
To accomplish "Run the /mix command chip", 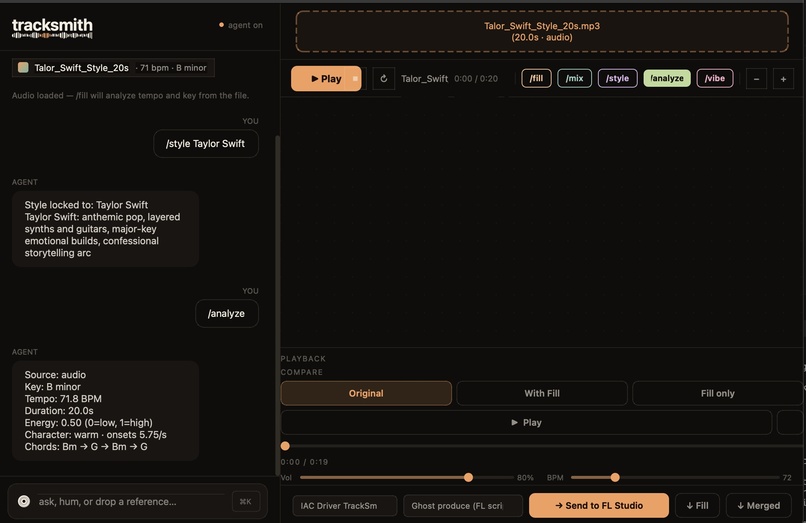I will (574, 78).
